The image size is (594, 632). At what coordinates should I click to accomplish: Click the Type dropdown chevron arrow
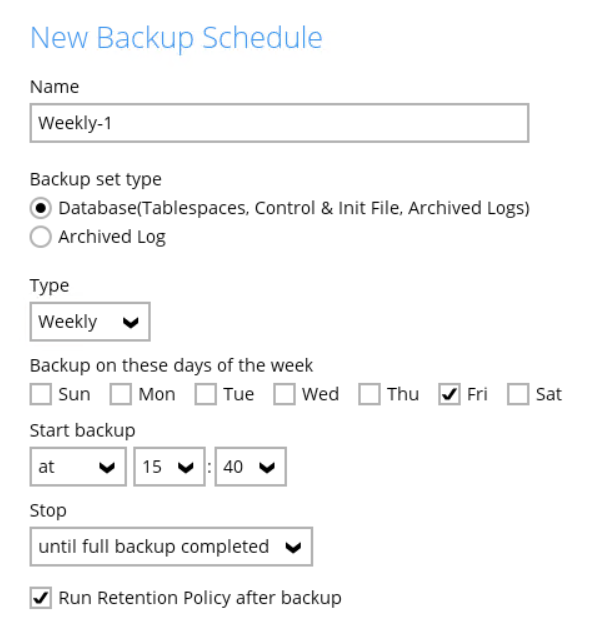pos(131,322)
